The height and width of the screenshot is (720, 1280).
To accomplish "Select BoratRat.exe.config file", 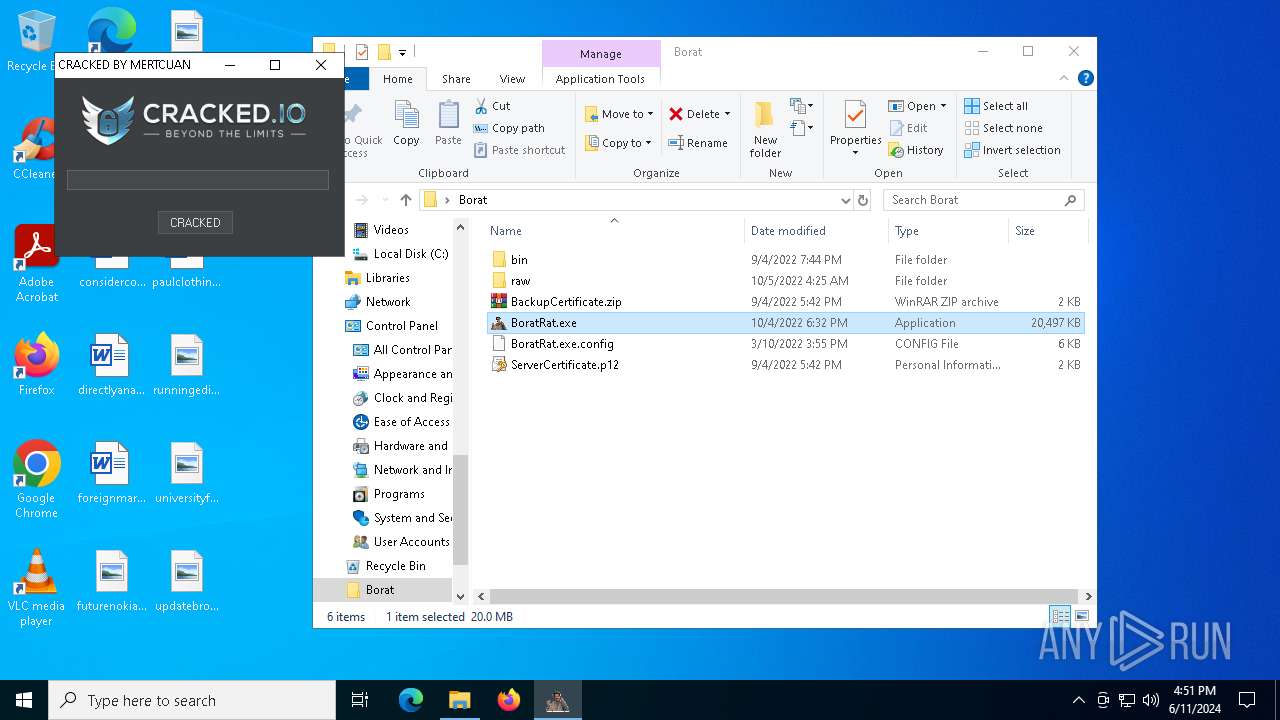I will (785, 344).
